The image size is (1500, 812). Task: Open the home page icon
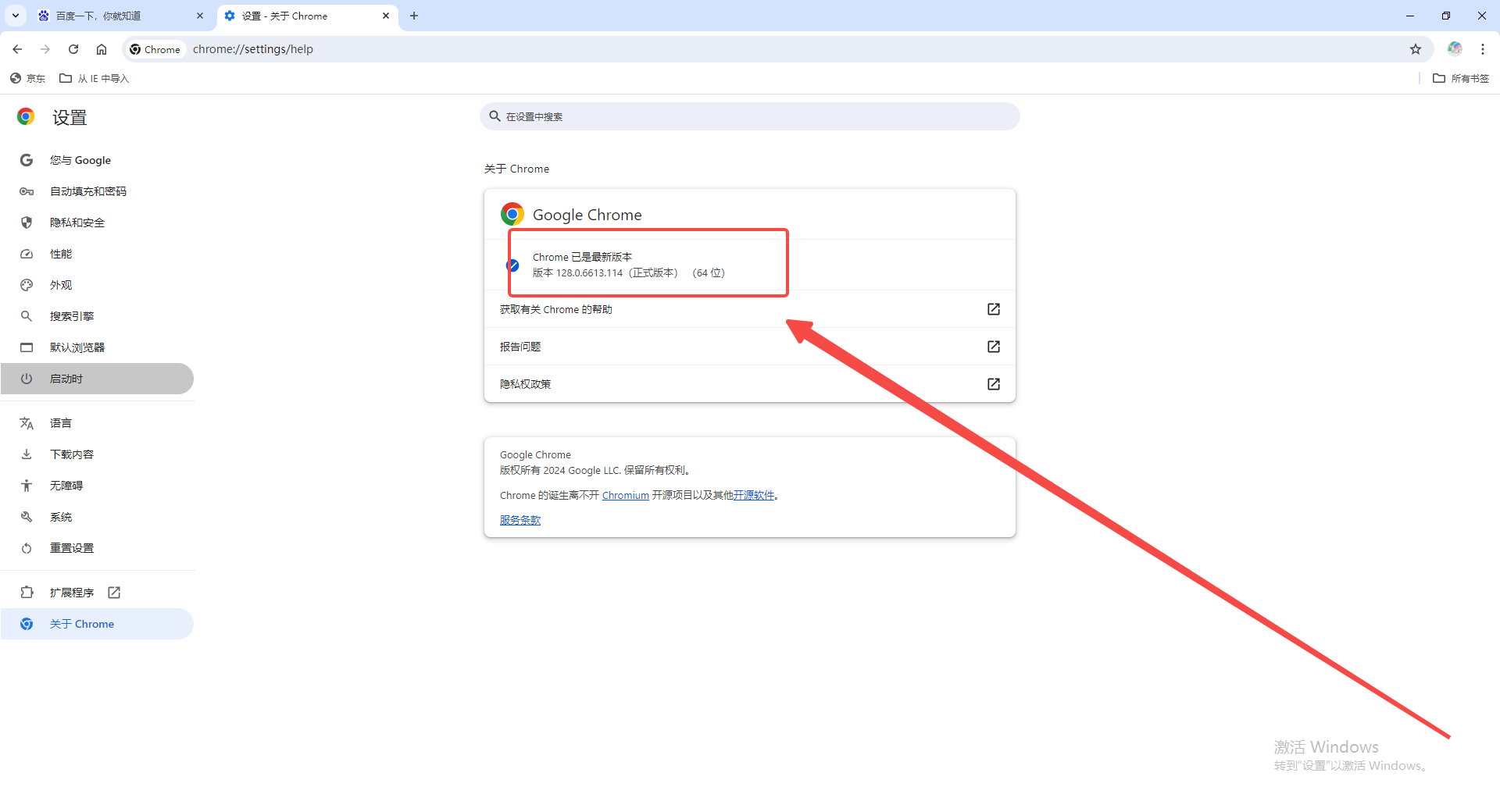click(x=102, y=49)
